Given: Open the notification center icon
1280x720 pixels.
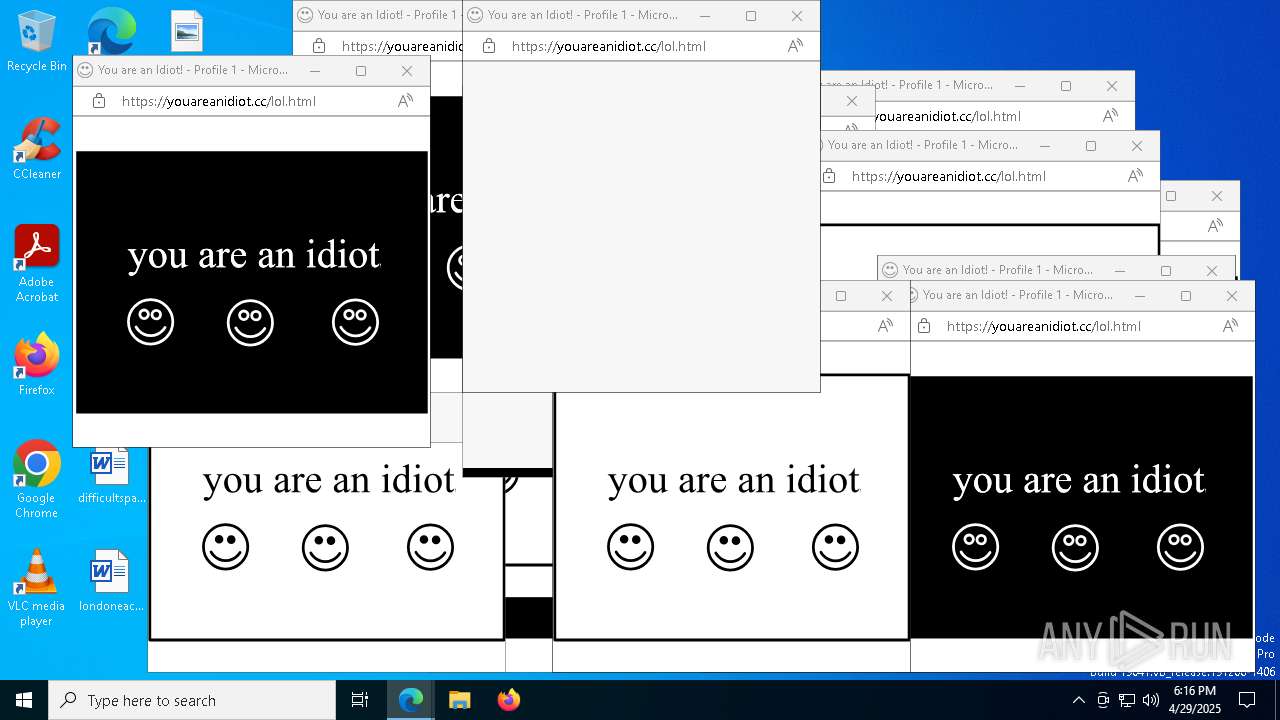Looking at the screenshot, I should (x=1247, y=700).
